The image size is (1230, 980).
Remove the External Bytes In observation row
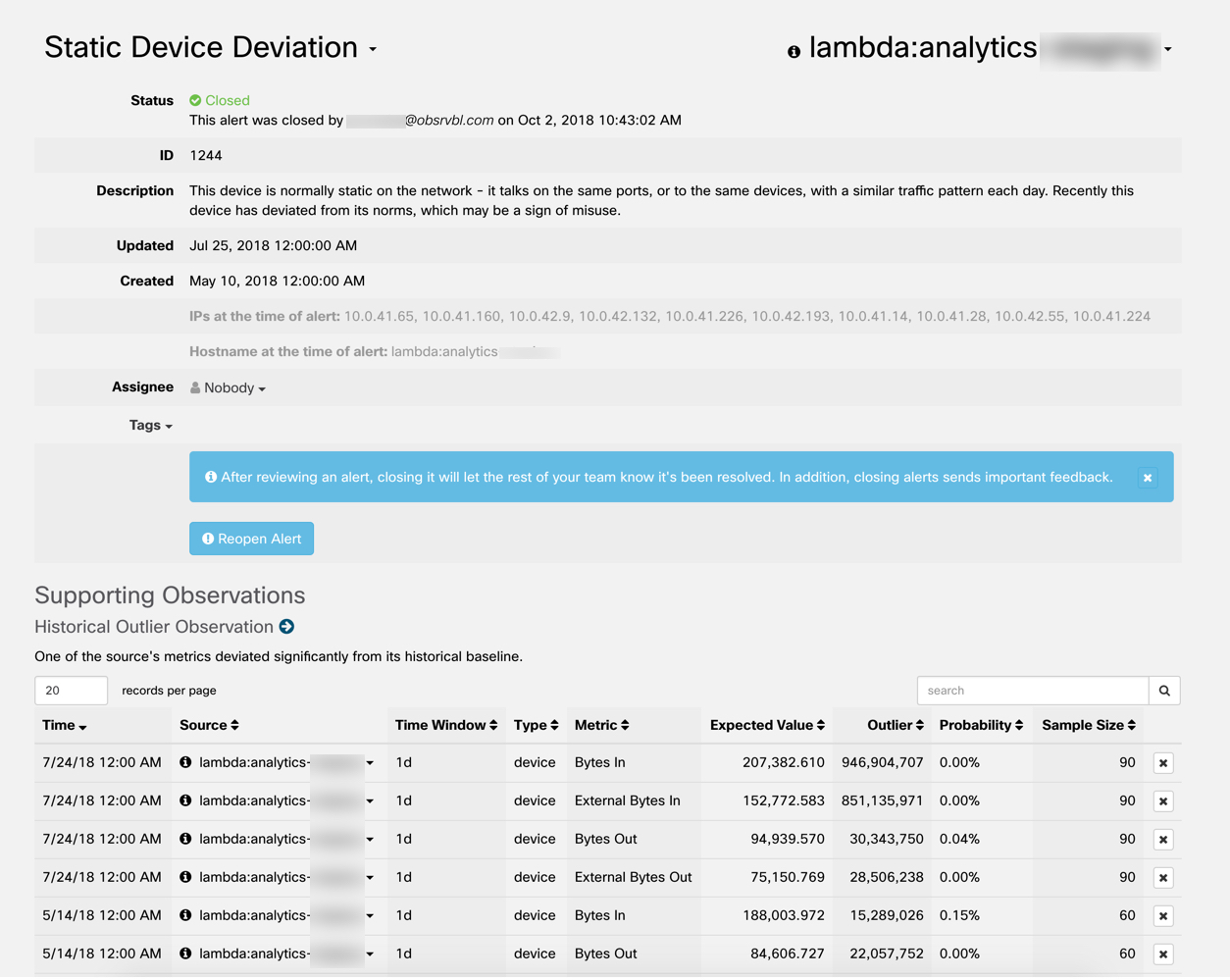pyautogui.click(x=1162, y=801)
